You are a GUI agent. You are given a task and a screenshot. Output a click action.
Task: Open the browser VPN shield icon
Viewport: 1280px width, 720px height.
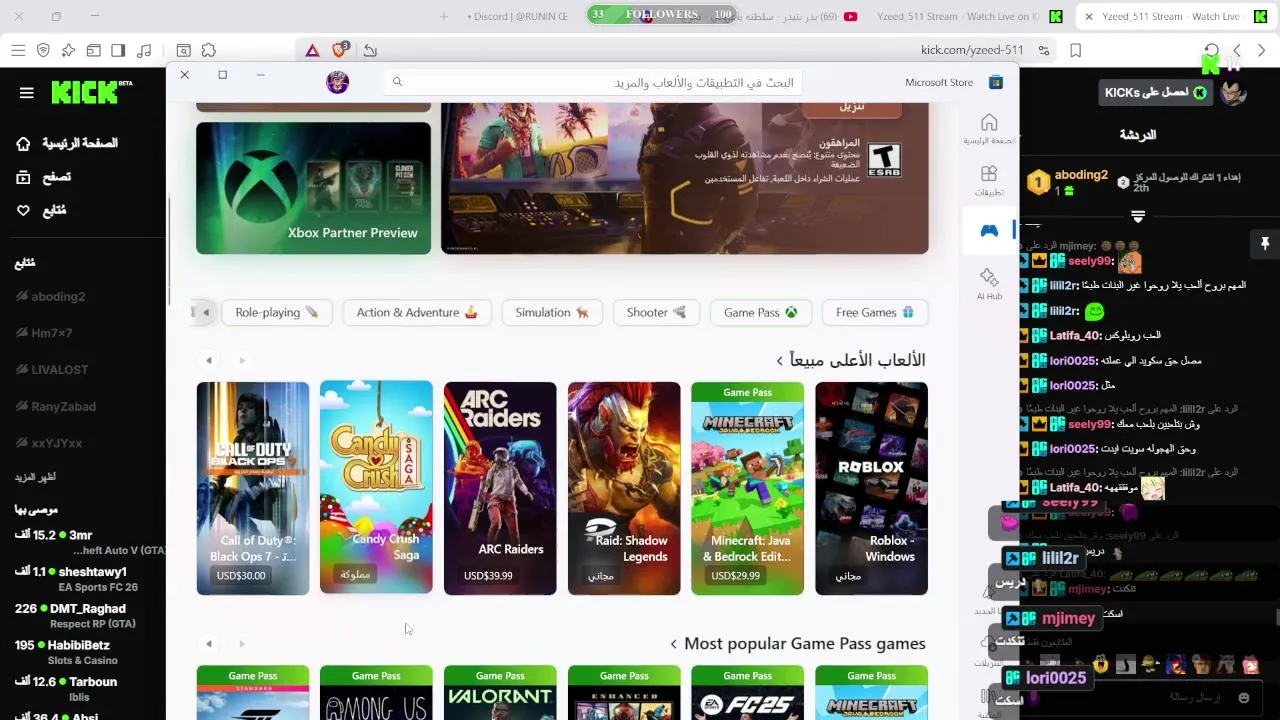43,50
